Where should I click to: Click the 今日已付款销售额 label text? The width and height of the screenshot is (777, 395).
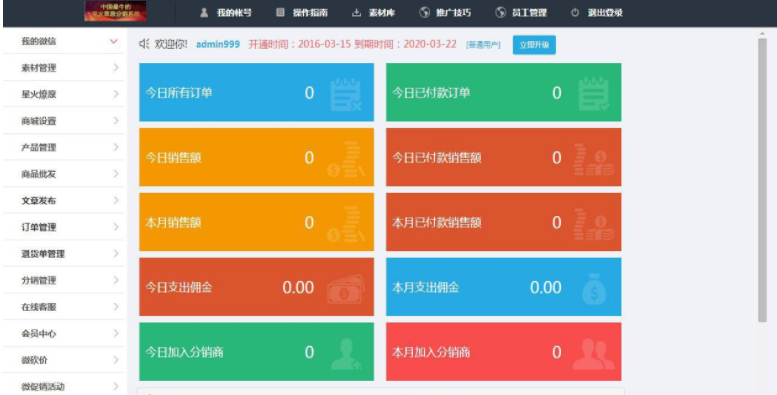click(x=437, y=158)
